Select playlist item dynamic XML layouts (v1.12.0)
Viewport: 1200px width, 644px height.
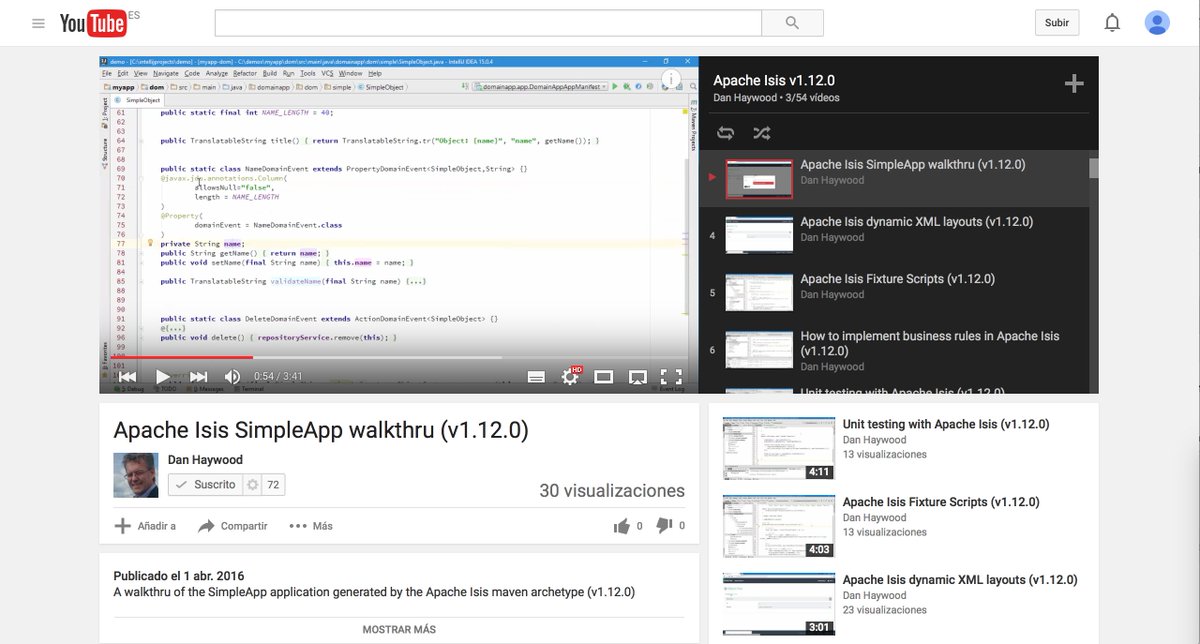[894, 236]
